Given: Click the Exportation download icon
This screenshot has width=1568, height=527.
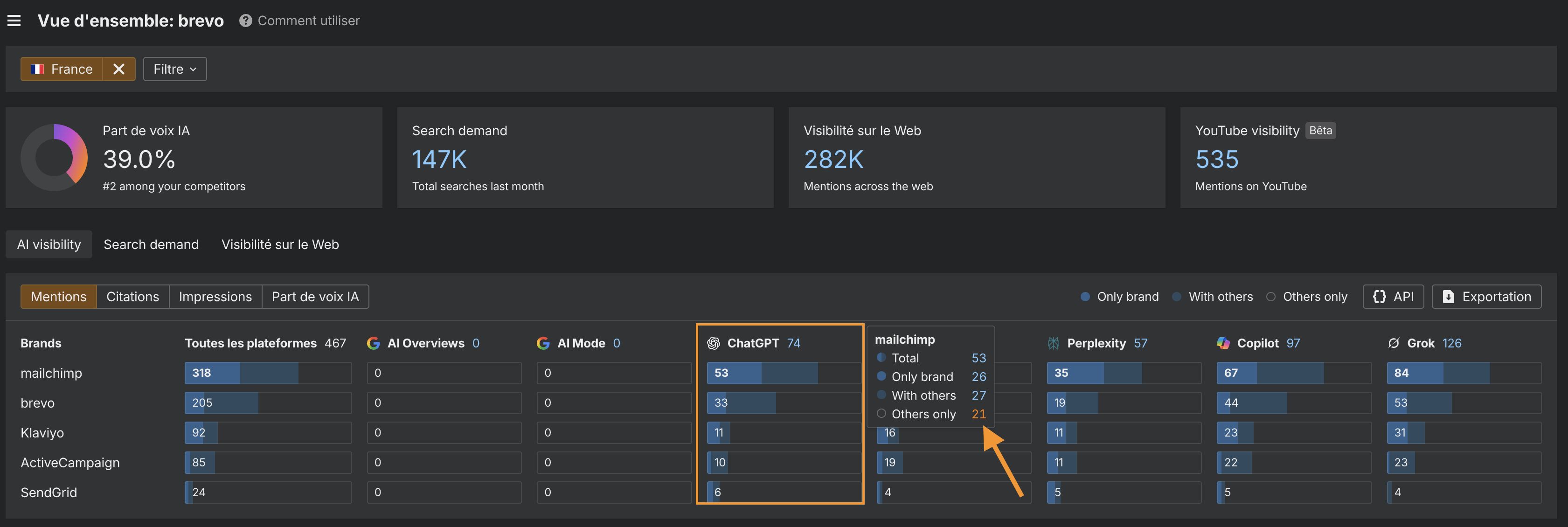Looking at the screenshot, I should pos(1448,296).
